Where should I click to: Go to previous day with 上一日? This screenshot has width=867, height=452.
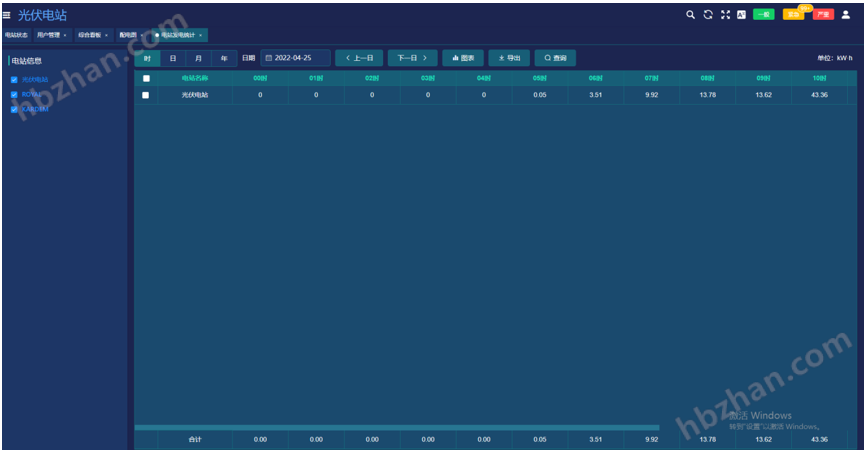coord(358,58)
